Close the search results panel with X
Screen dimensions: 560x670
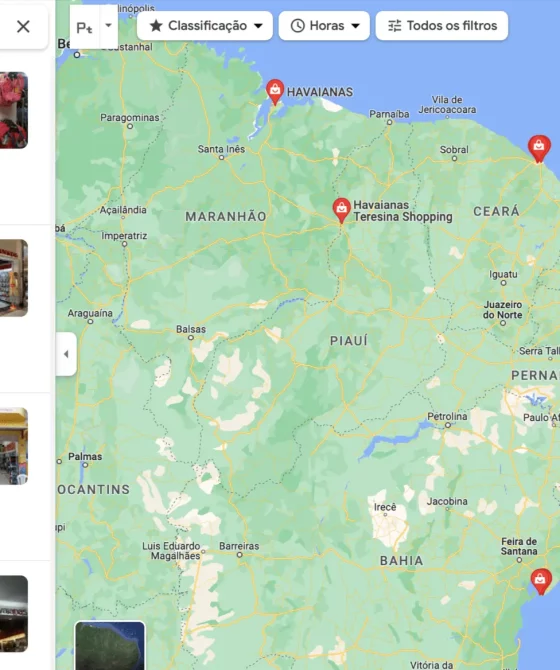pyautogui.click(x=23, y=26)
